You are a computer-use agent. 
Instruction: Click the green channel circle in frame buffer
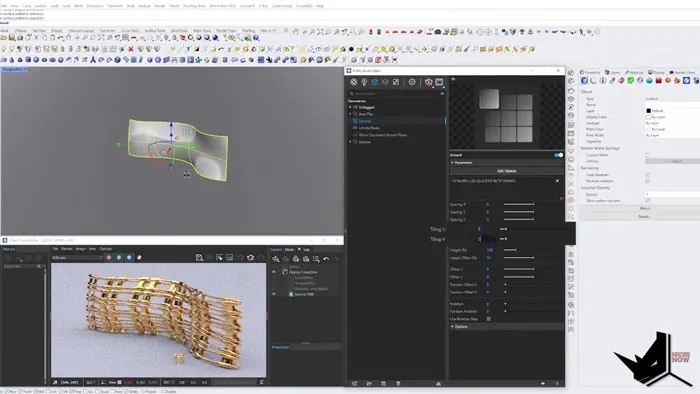[x=119, y=257]
